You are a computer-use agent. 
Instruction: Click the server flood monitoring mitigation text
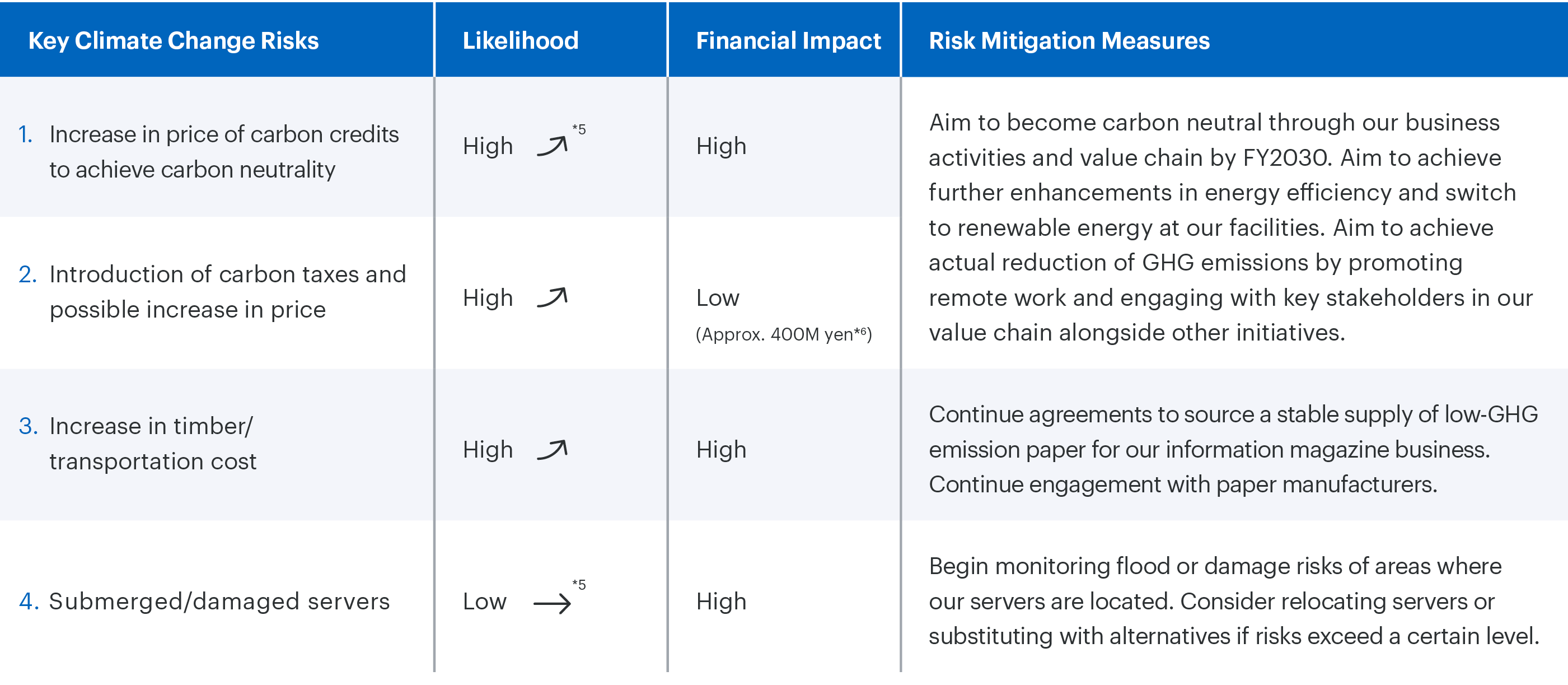1233,601
